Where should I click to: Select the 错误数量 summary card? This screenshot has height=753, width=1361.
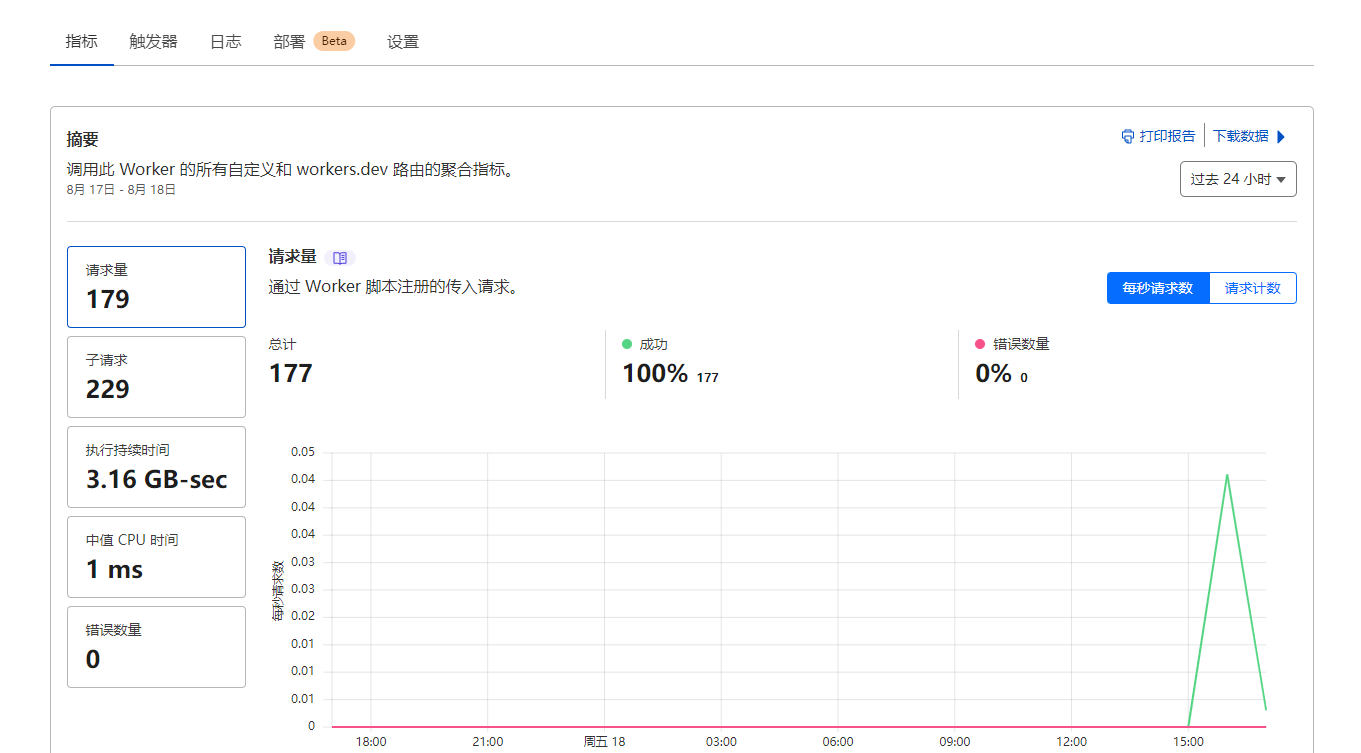(x=156, y=647)
